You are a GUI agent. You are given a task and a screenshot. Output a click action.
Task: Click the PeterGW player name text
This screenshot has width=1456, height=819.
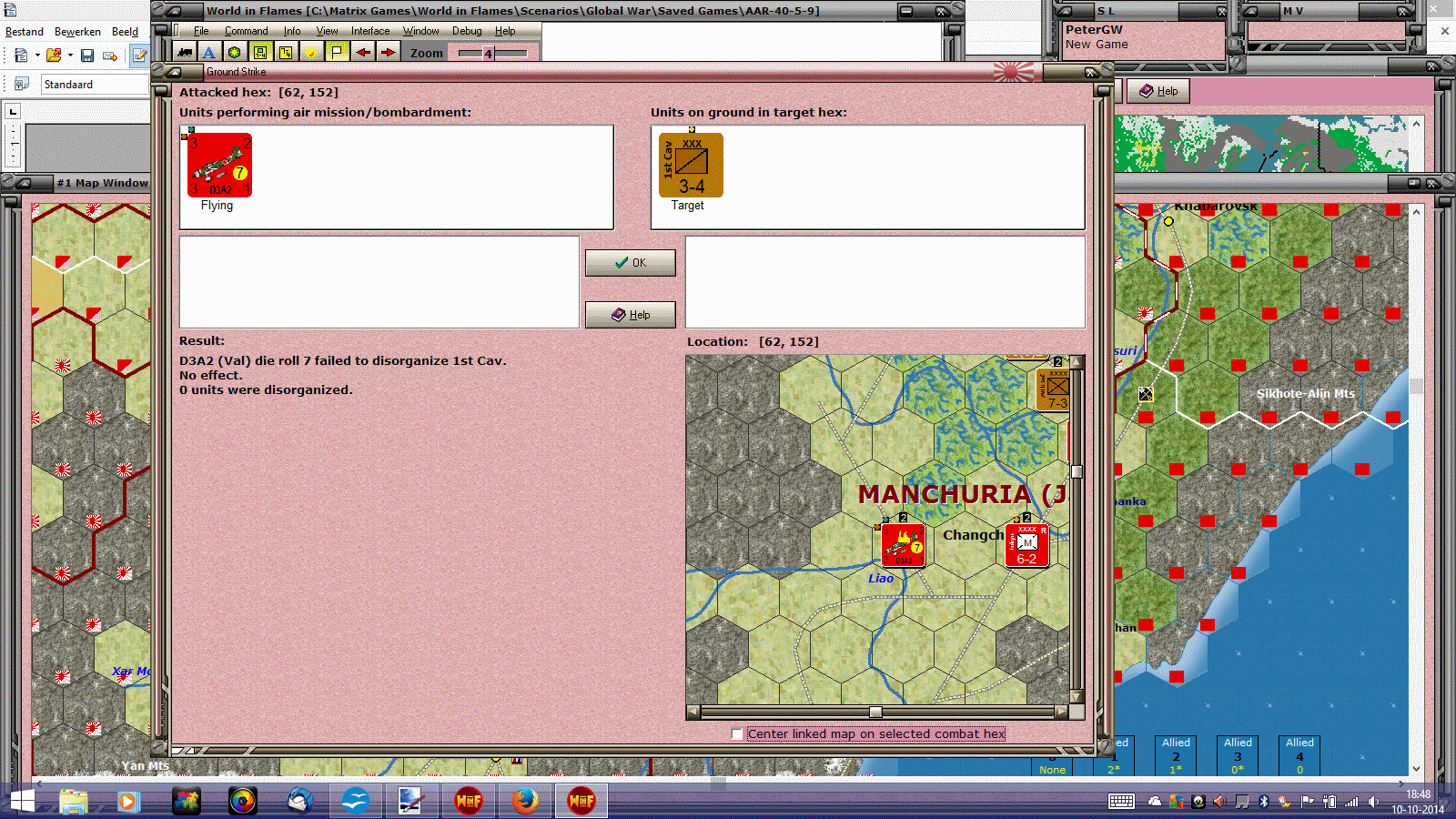tap(1094, 30)
